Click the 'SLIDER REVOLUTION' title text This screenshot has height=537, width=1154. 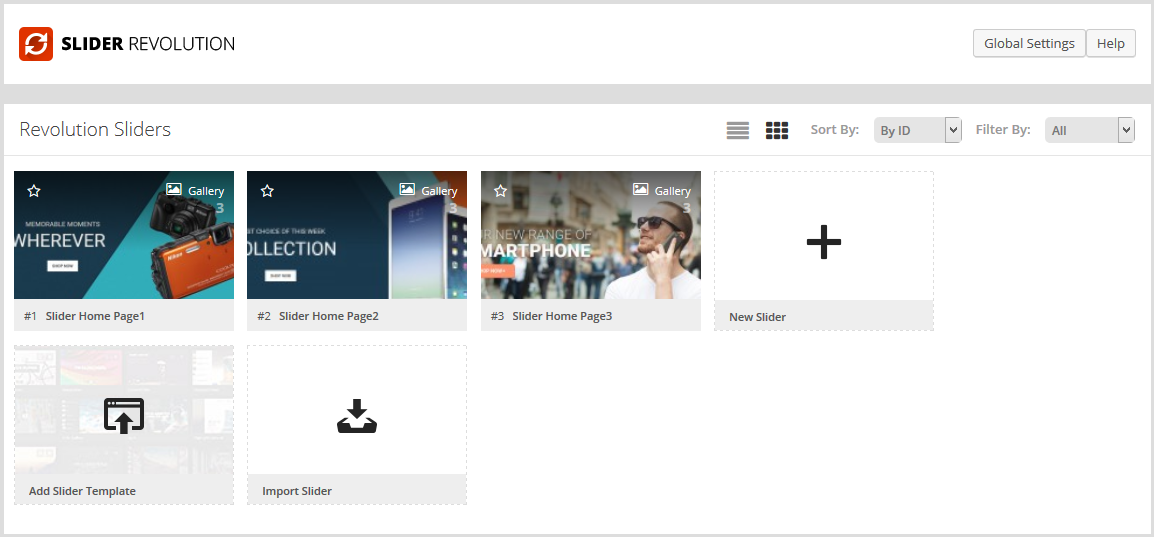tap(148, 43)
